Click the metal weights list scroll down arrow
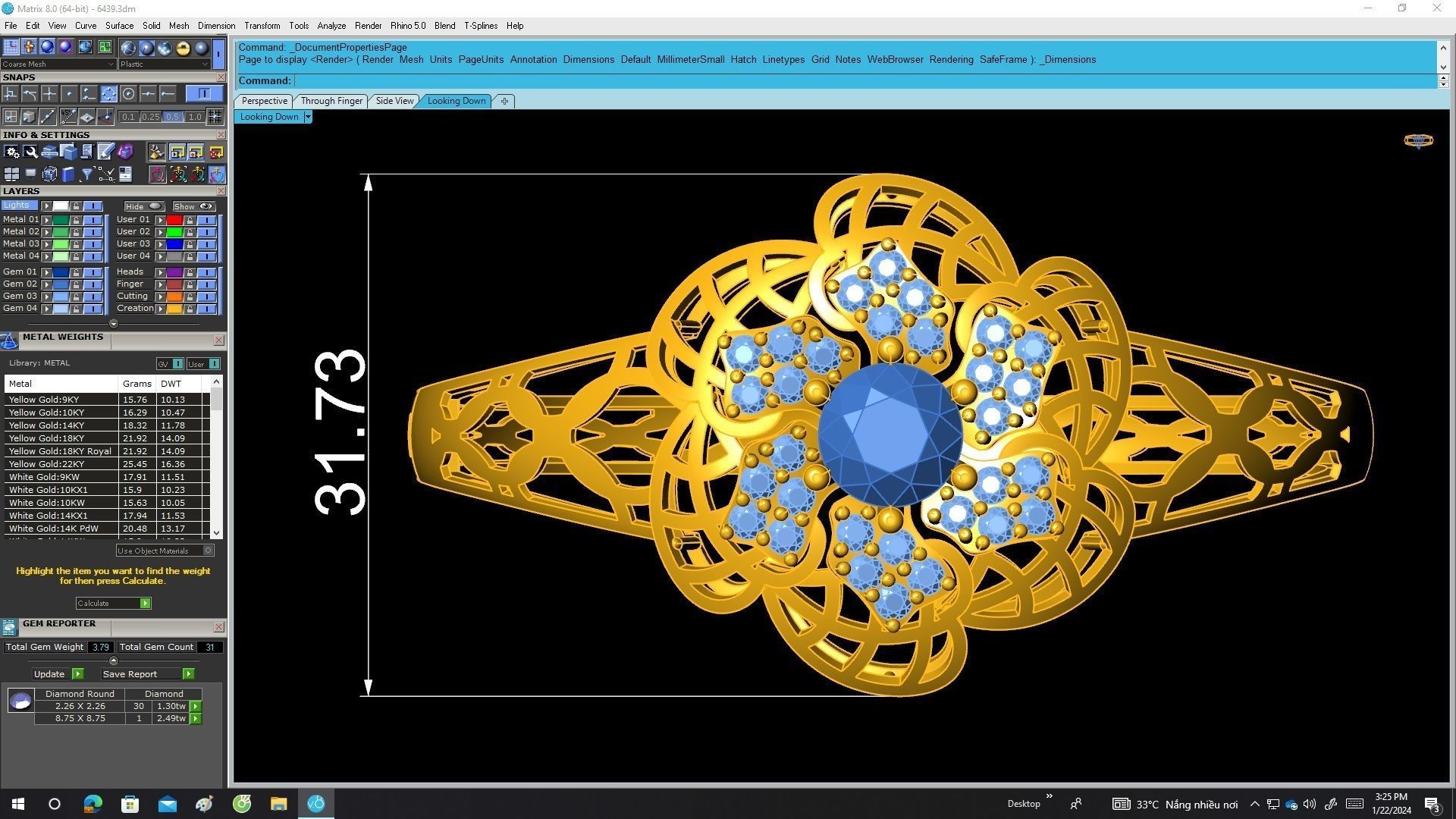The image size is (1456, 819). [217, 533]
